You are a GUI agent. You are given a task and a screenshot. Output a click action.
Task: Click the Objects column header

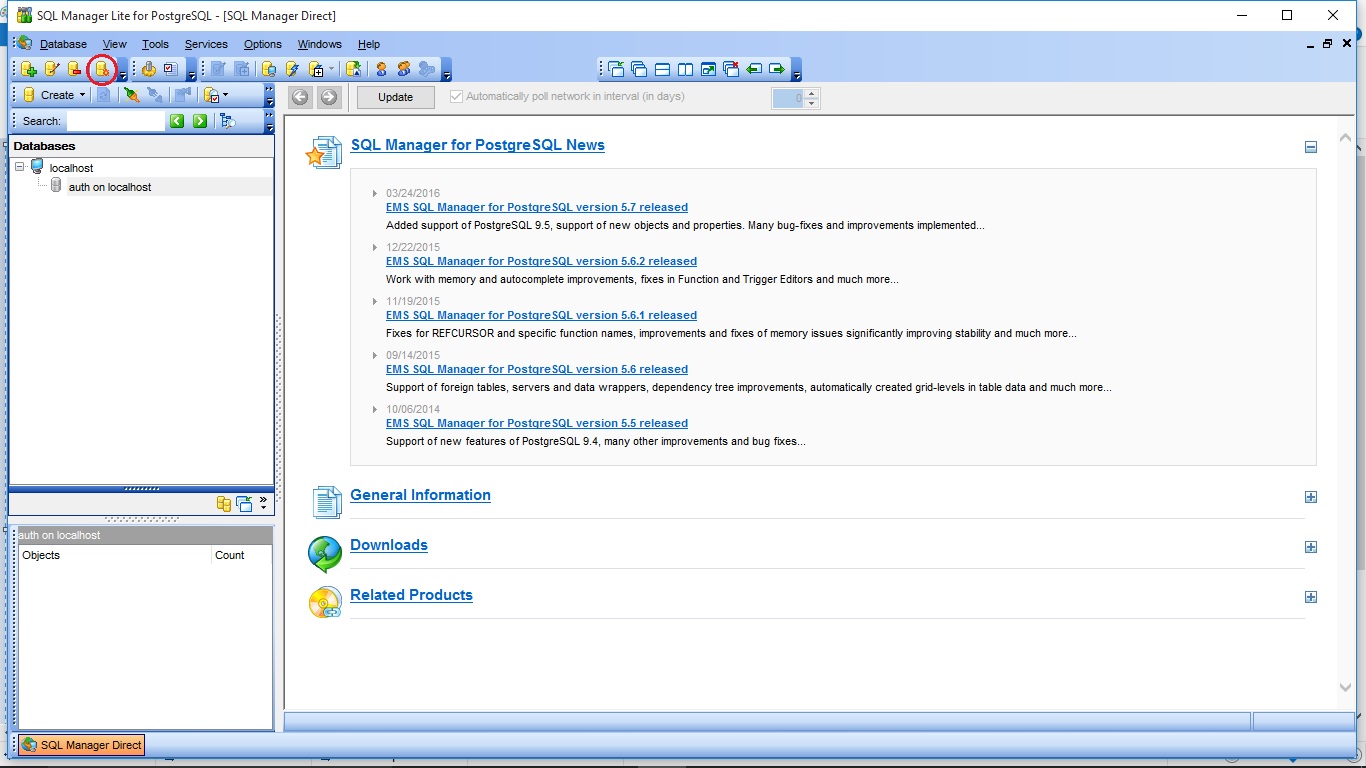pos(115,555)
